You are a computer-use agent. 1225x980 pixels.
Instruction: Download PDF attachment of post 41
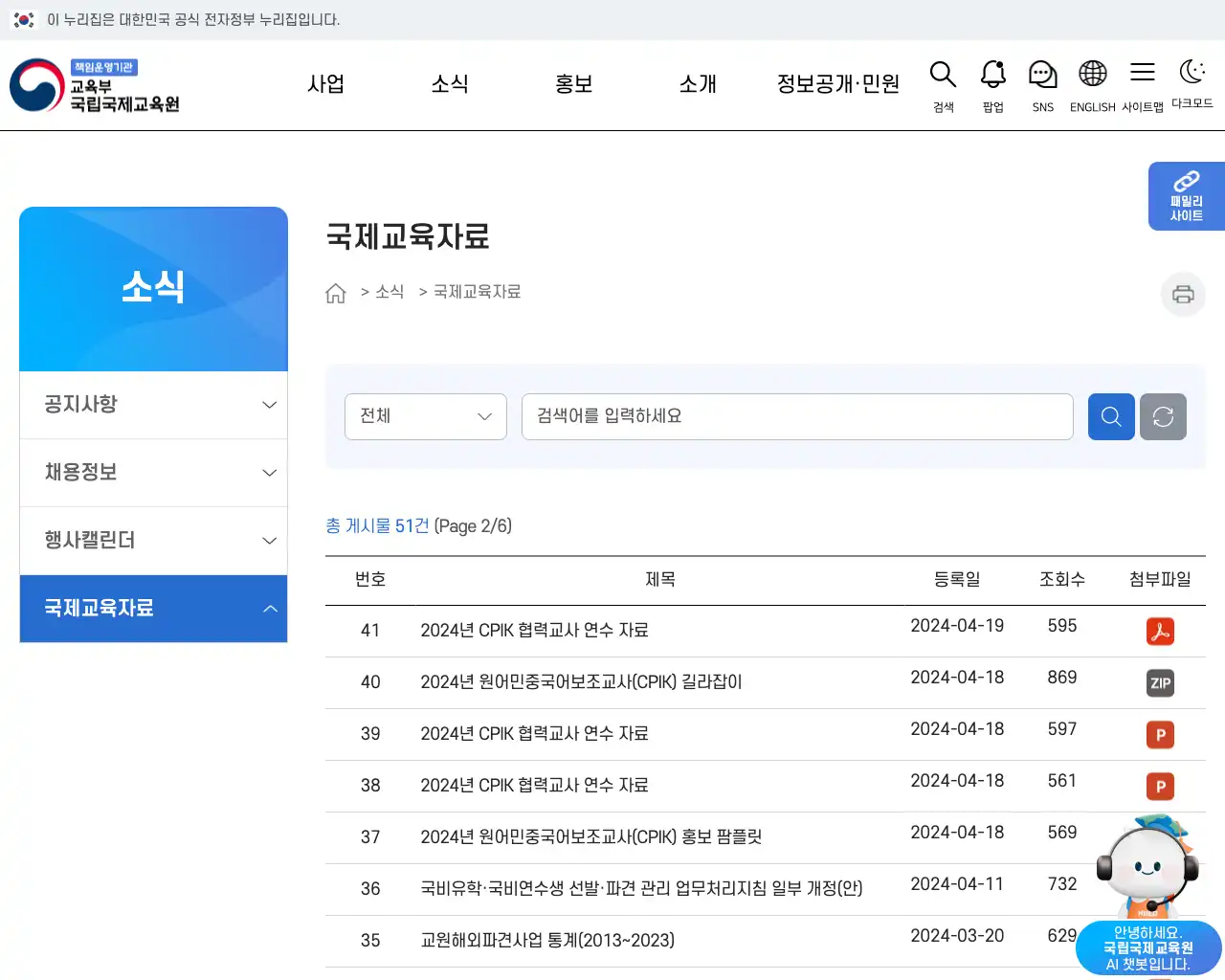click(1160, 632)
